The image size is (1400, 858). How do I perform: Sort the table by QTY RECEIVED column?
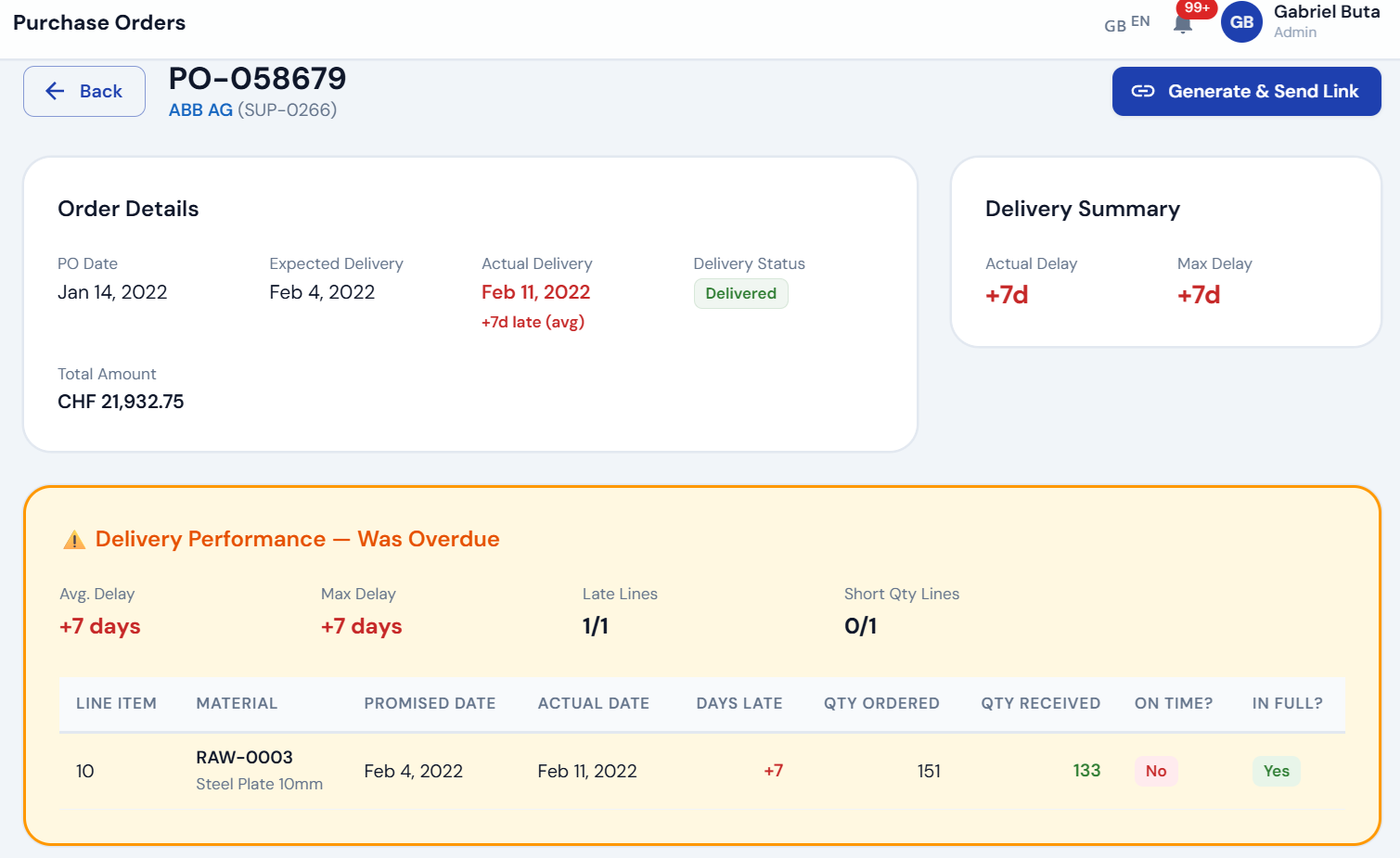pyautogui.click(x=1040, y=703)
